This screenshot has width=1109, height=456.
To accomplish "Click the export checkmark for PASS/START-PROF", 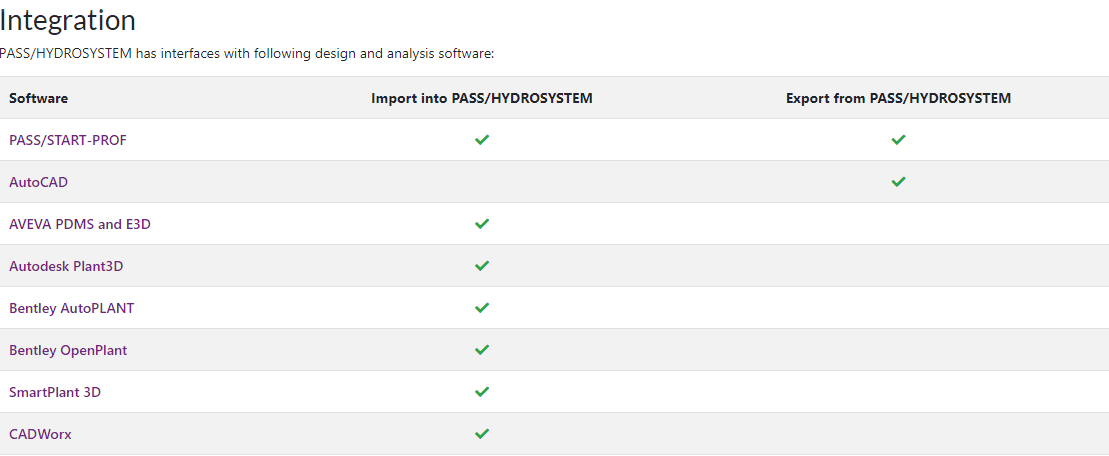I will (x=898, y=140).
